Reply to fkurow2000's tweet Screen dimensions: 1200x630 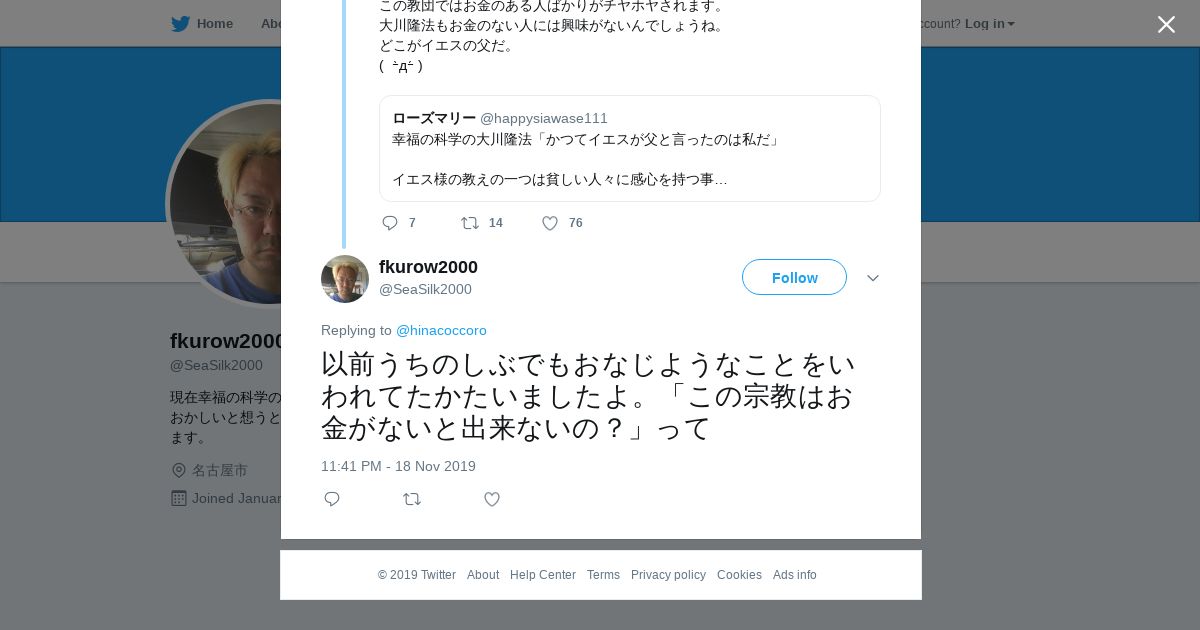(x=332, y=499)
